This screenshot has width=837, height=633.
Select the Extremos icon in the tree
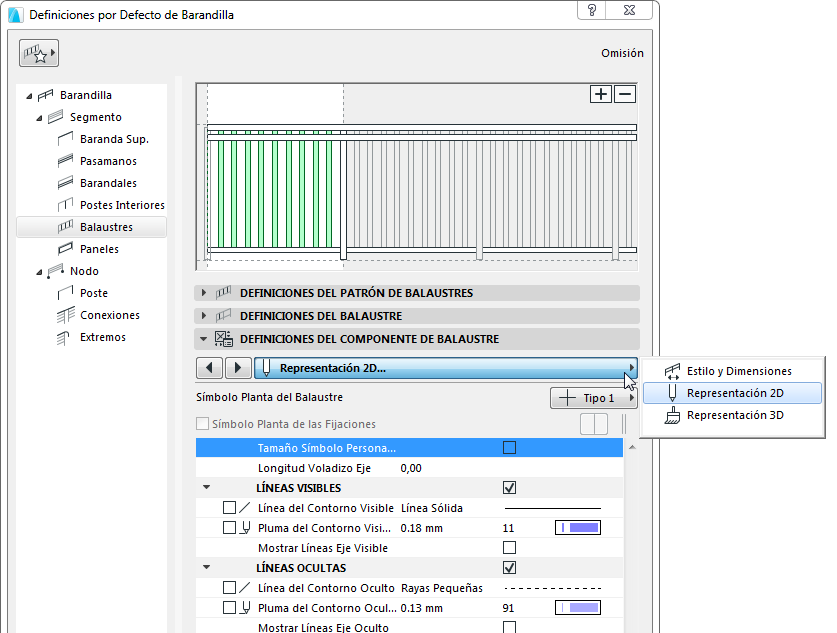click(x=64, y=337)
